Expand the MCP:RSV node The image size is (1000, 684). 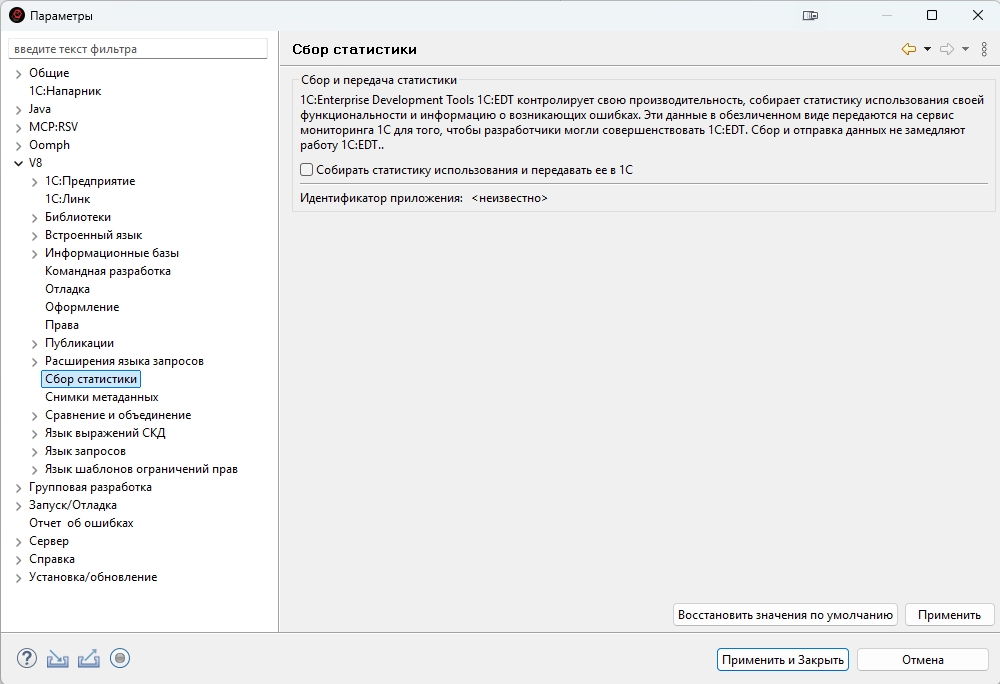point(18,127)
